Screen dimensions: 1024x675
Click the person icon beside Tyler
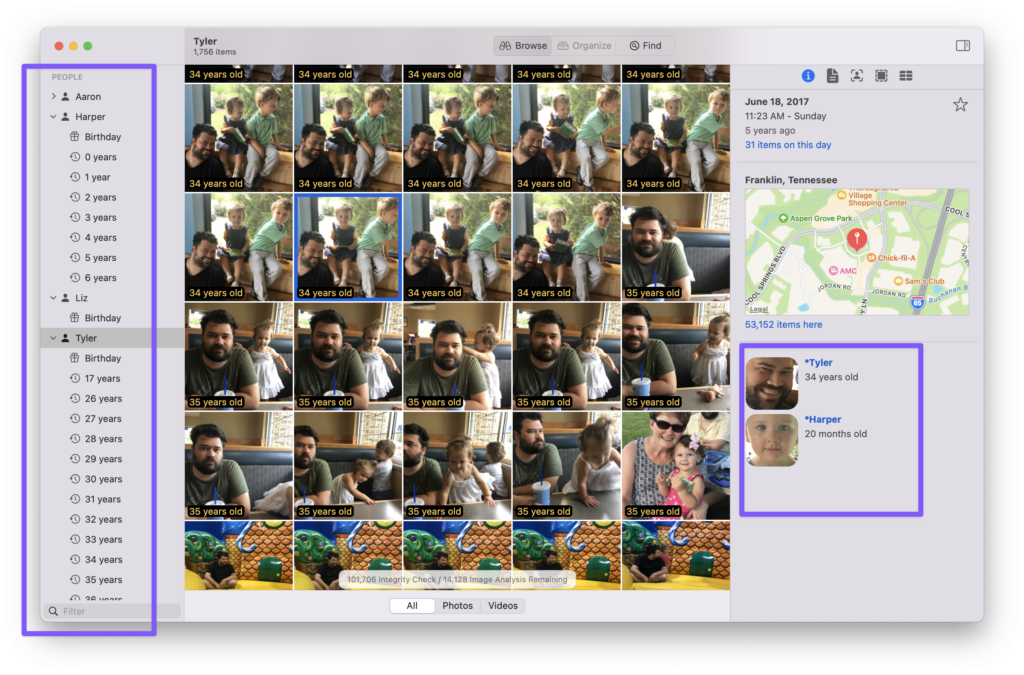(65, 338)
